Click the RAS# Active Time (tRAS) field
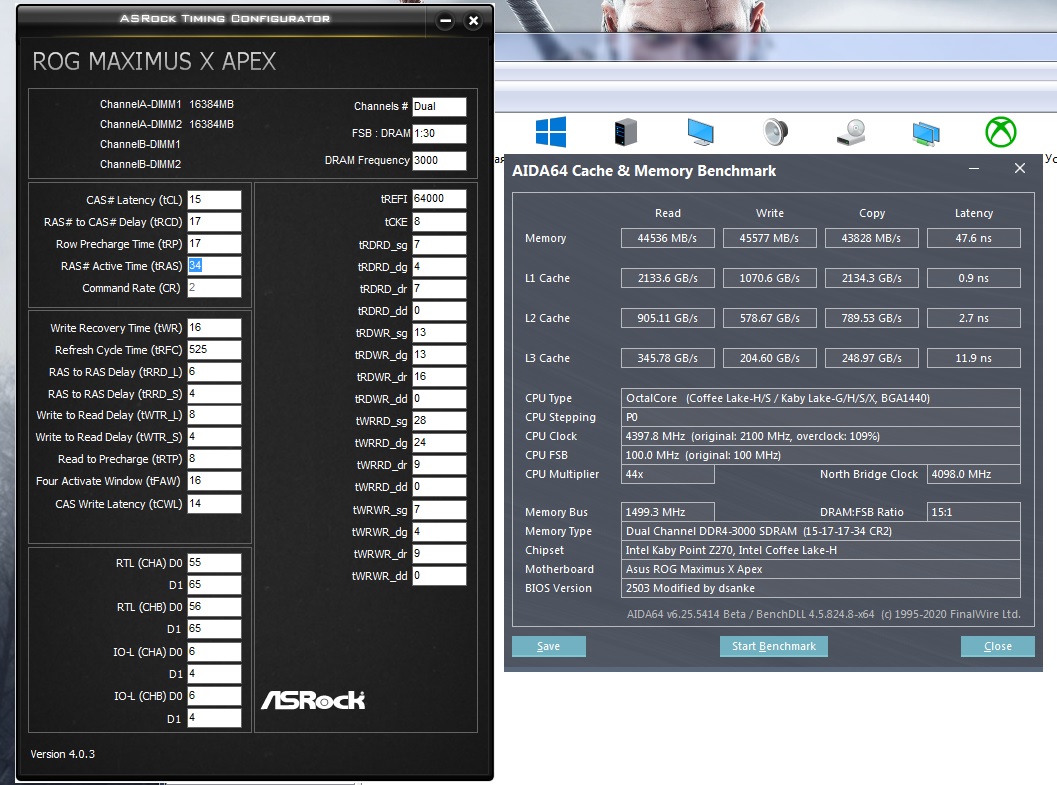 (214, 265)
